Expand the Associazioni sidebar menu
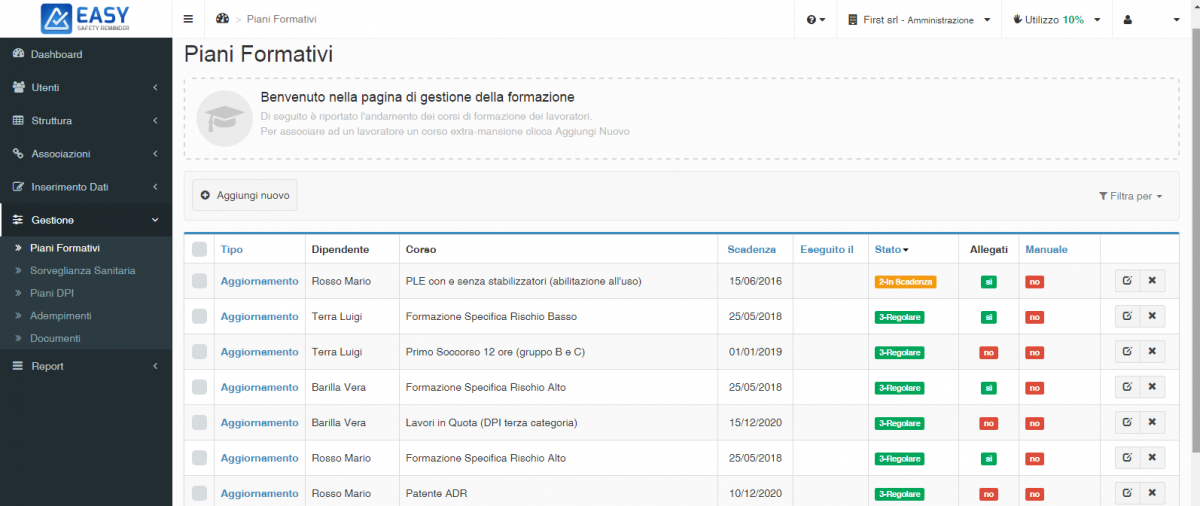The height and width of the screenshot is (506, 1200). point(86,154)
